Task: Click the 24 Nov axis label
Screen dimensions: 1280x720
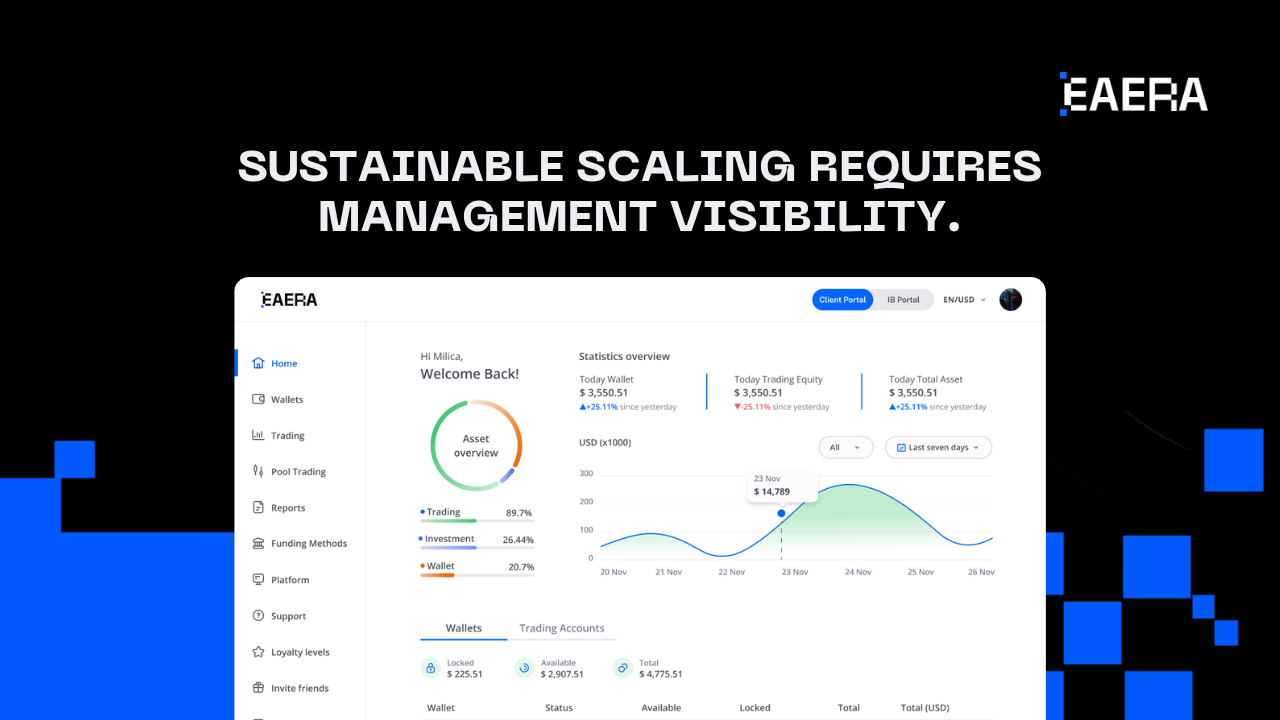Action: [857, 572]
